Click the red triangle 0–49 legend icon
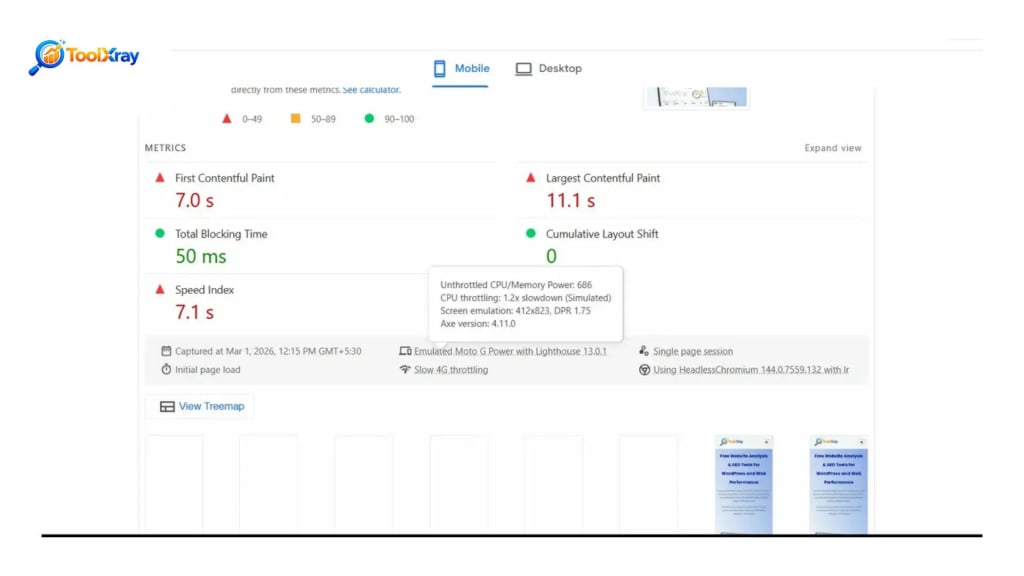1024x576 pixels. point(227,118)
